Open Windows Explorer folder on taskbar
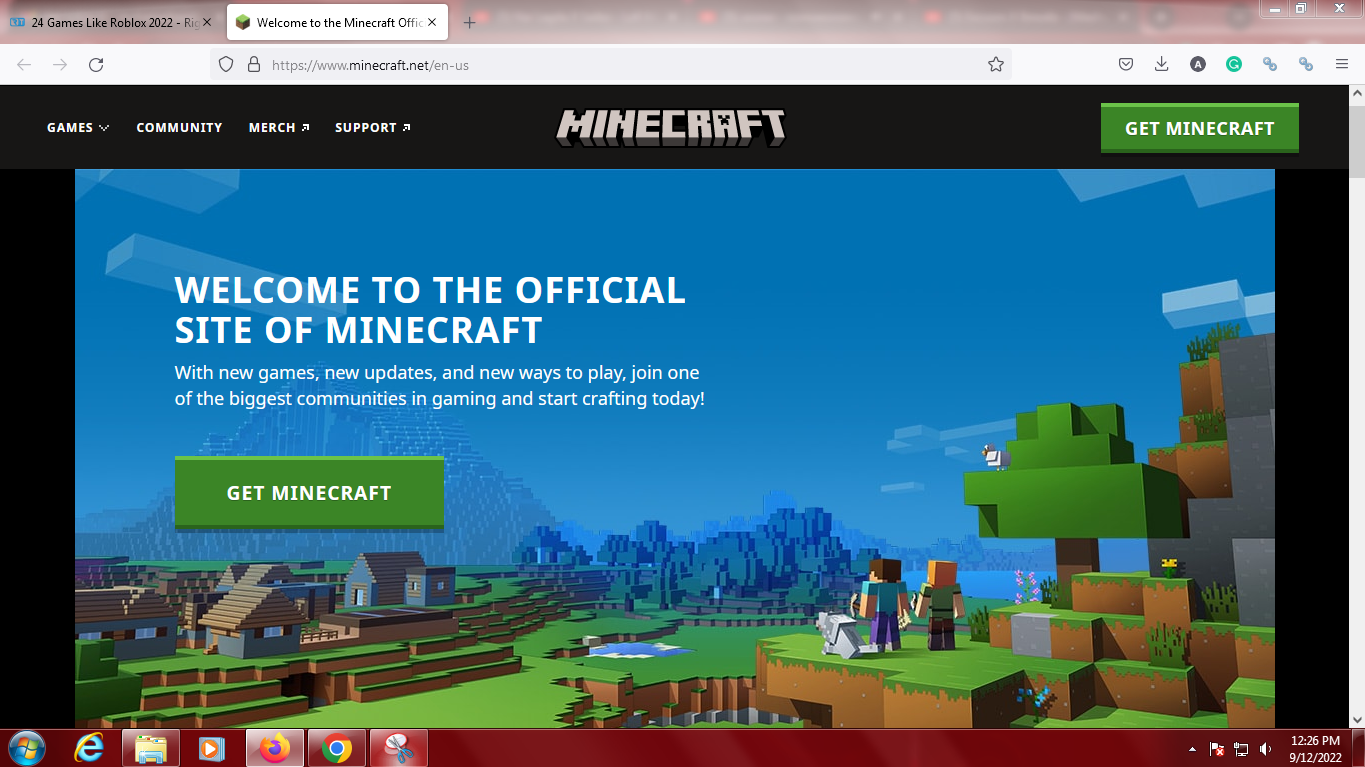 click(x=151, y=748)
